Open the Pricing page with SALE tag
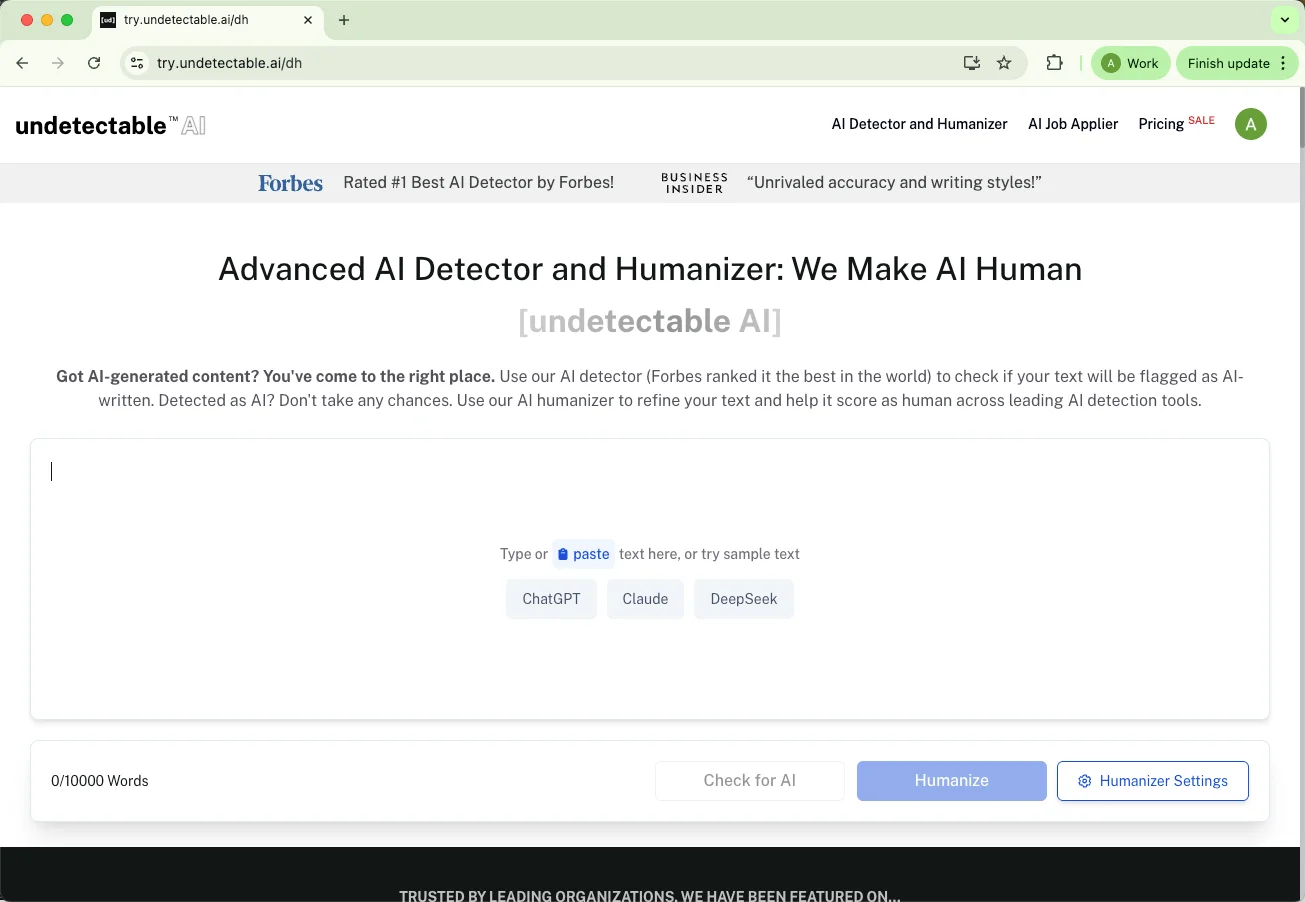The image size is (1305, 902). 1161,124
